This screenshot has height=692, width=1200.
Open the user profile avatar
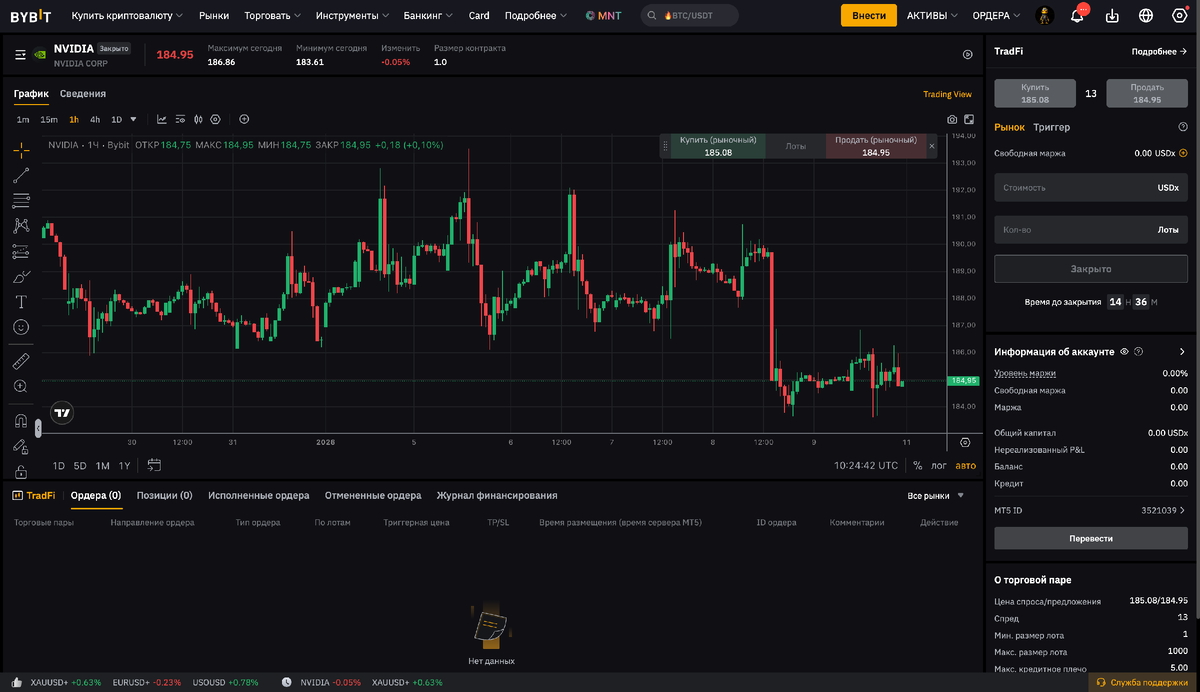coord(1043,16)
